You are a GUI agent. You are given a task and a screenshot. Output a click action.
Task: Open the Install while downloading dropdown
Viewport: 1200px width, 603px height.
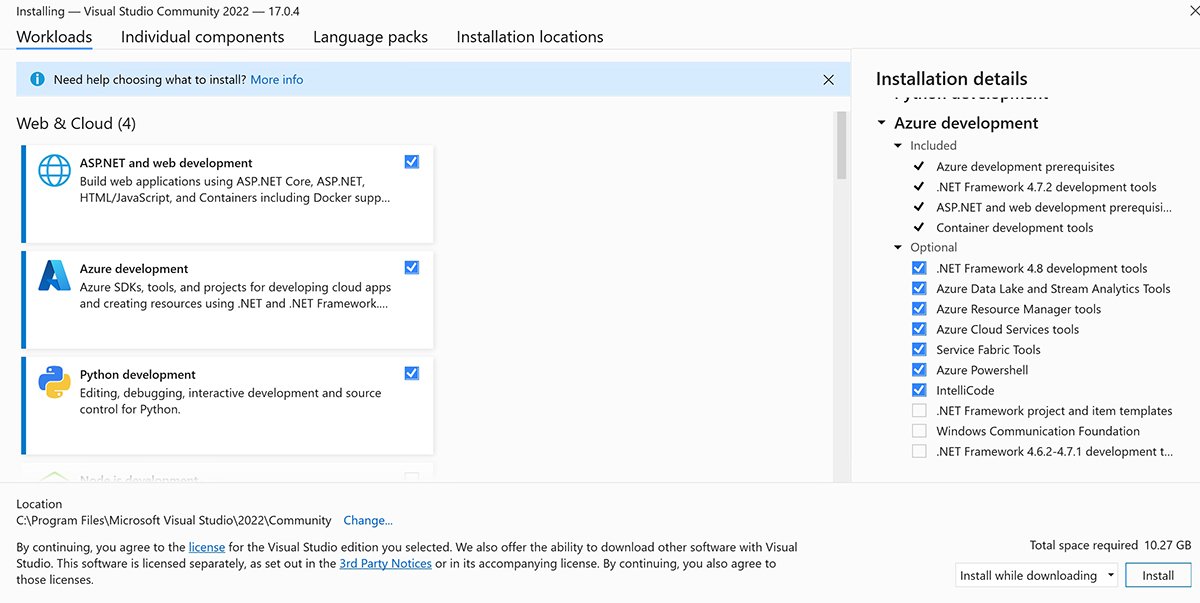tap(1111, 575)
